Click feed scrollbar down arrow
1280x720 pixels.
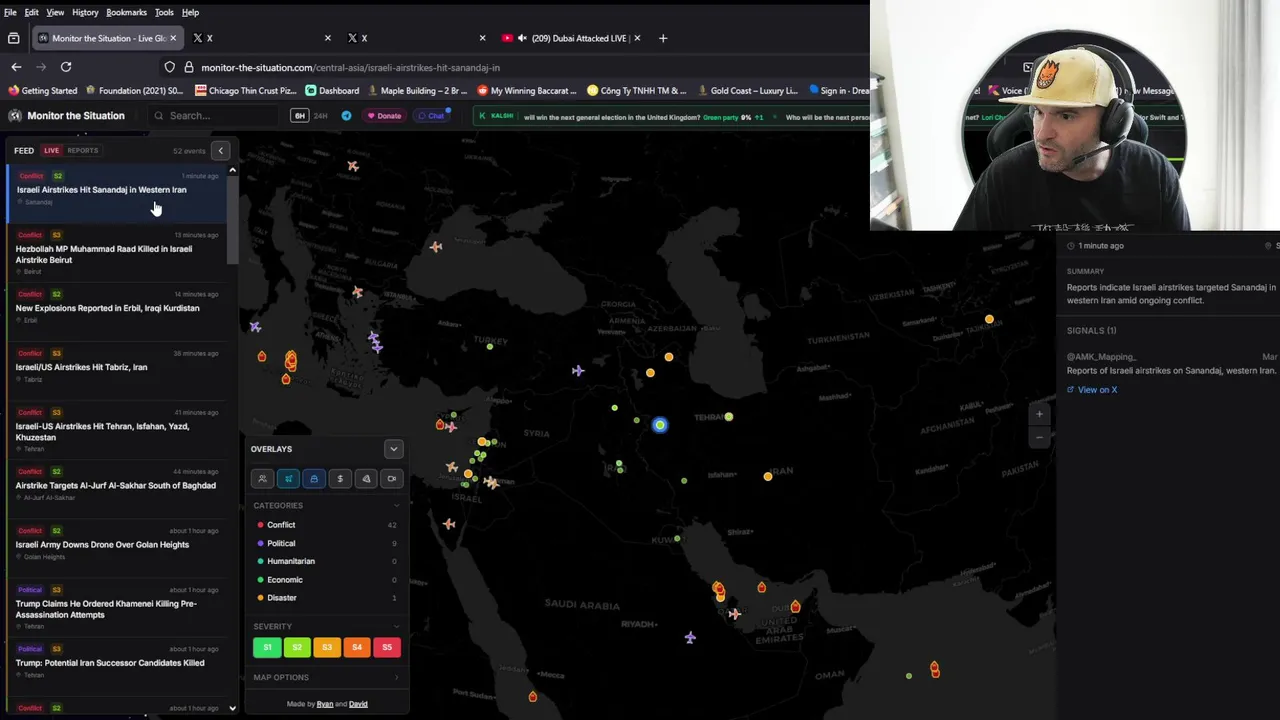232,708
